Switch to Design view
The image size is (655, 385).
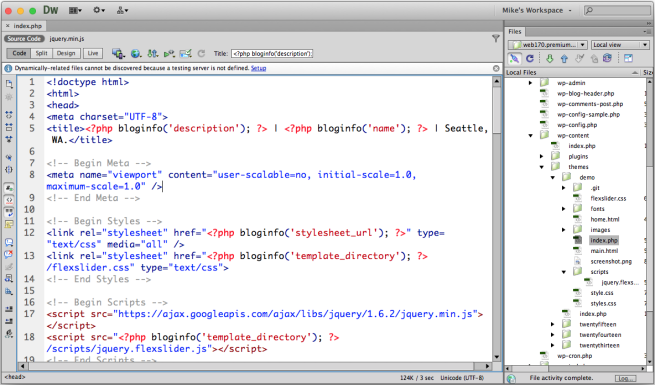coord(66,53)
